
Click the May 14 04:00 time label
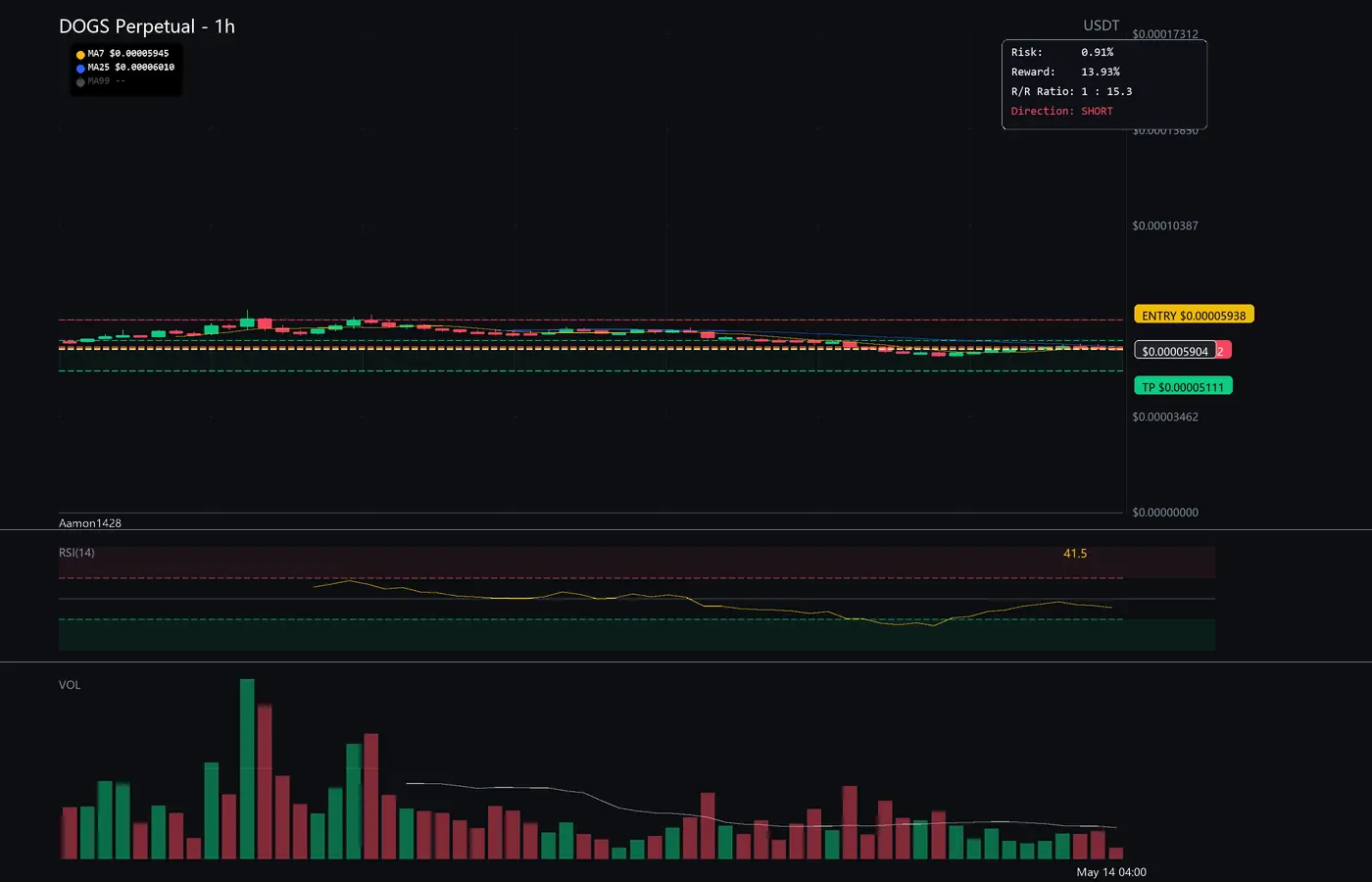[1111, 872]
